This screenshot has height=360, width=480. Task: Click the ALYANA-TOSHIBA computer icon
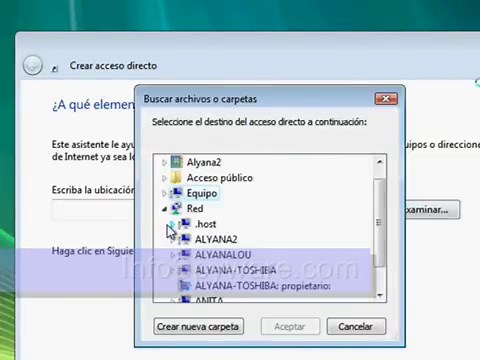click(x=184, y=270)
